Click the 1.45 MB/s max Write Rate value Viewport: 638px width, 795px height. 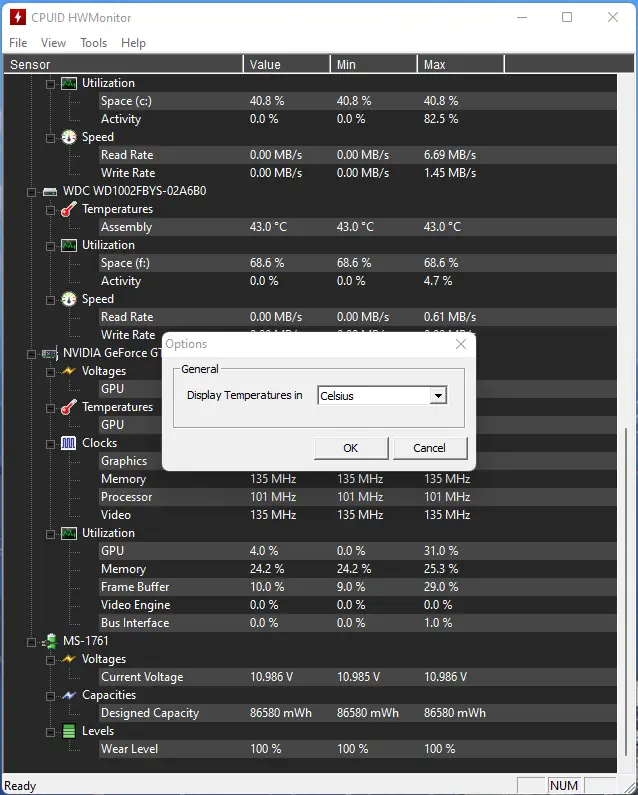coord(450,173)
